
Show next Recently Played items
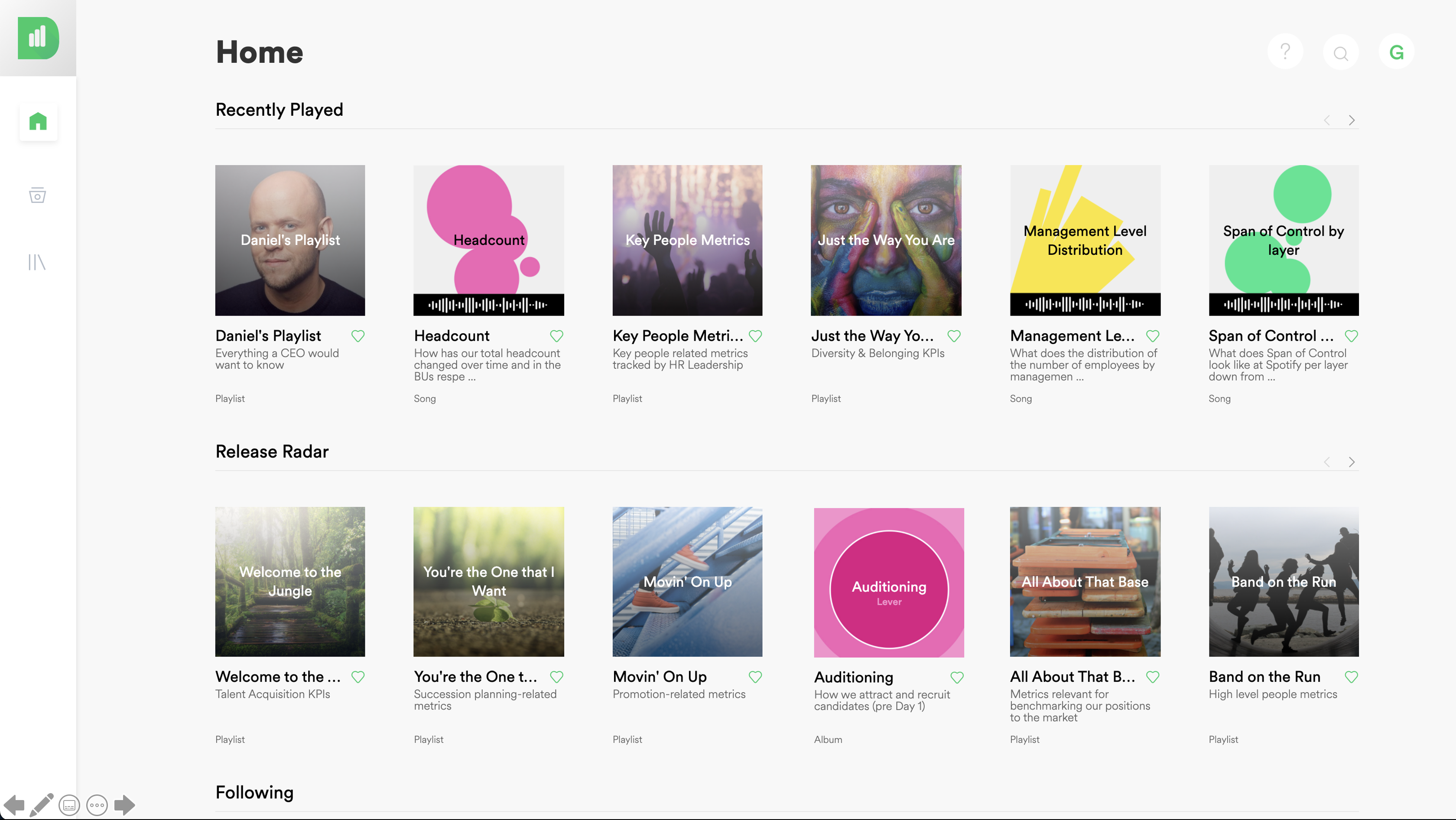click(x=1352, y=120)
